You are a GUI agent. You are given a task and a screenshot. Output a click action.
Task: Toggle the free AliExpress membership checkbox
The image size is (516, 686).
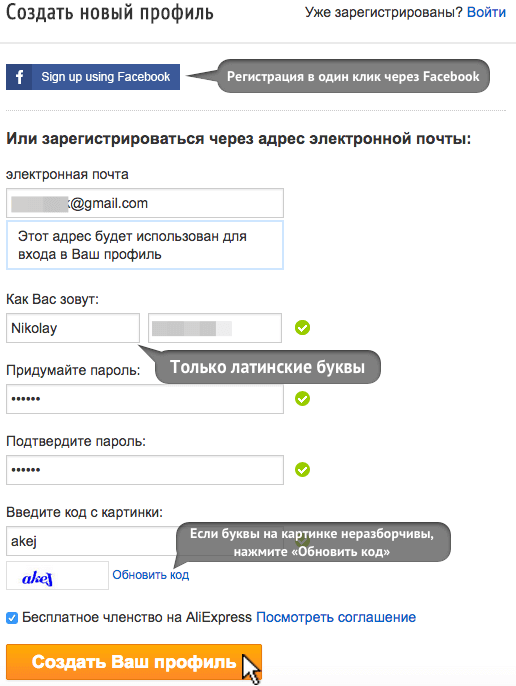pos(12,618)
